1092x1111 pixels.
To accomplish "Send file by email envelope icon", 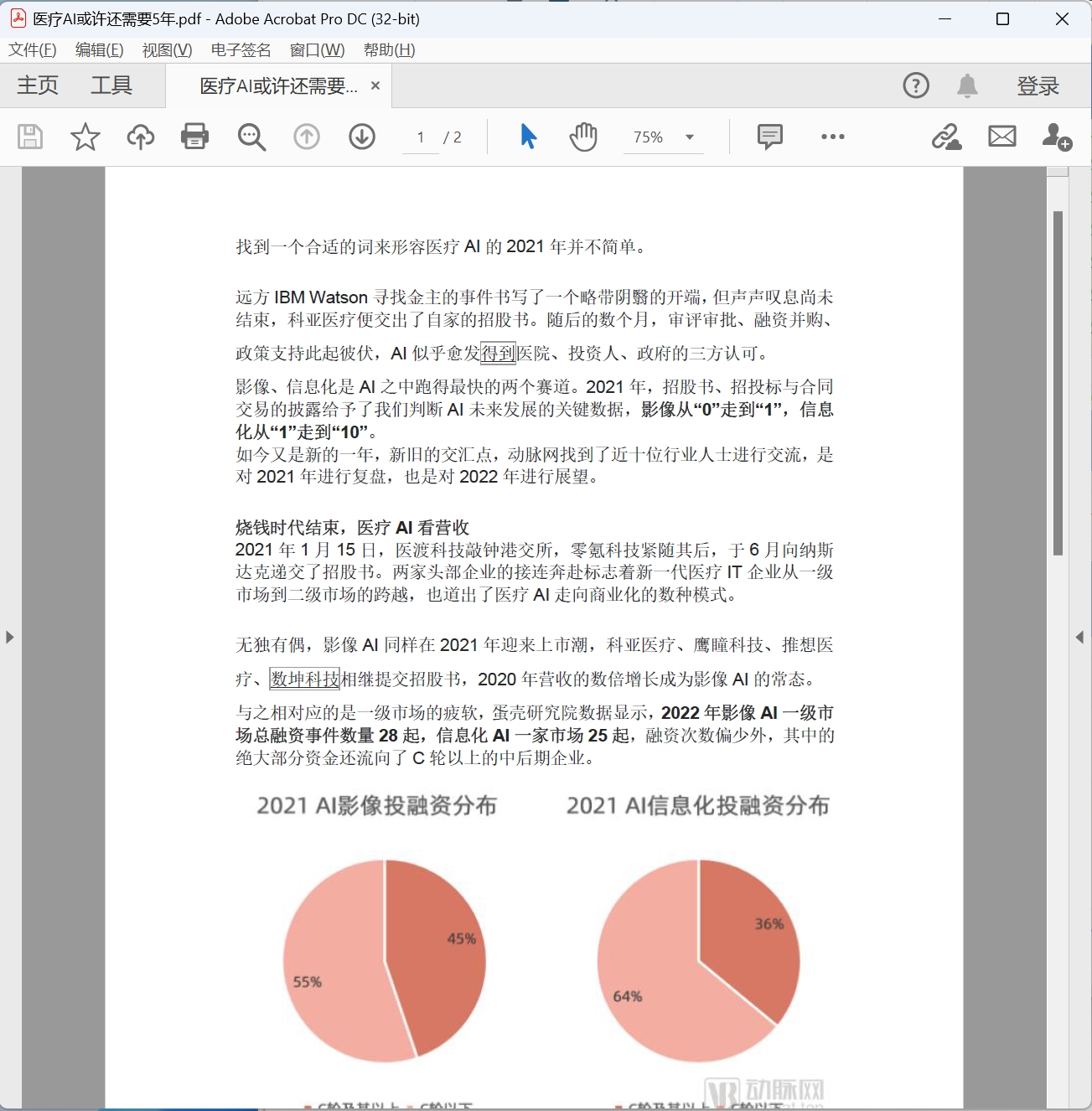I will [1001, 137].
